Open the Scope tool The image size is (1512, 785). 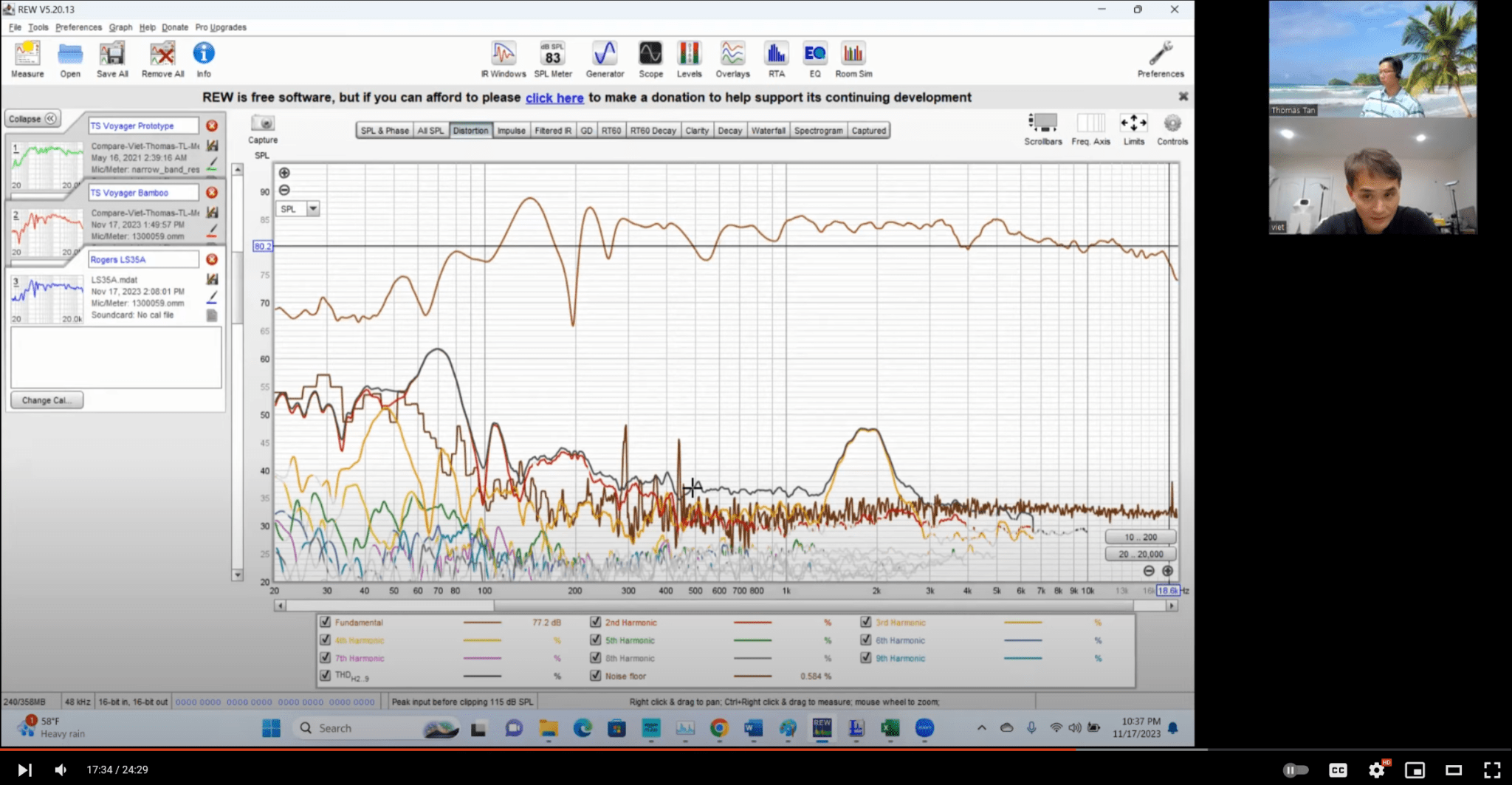click(650, 59)
